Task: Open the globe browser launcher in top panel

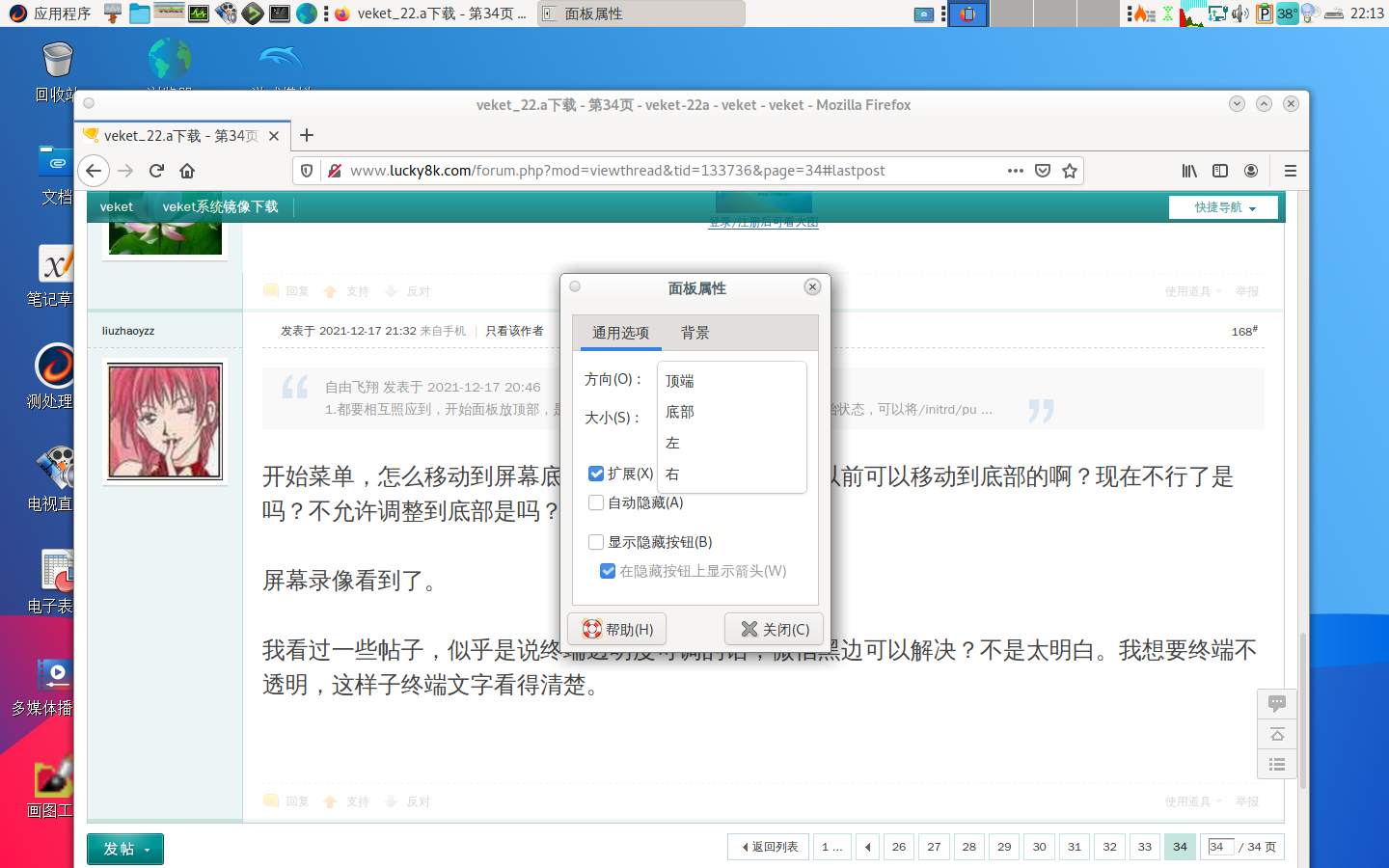Action: click(307, 14)
